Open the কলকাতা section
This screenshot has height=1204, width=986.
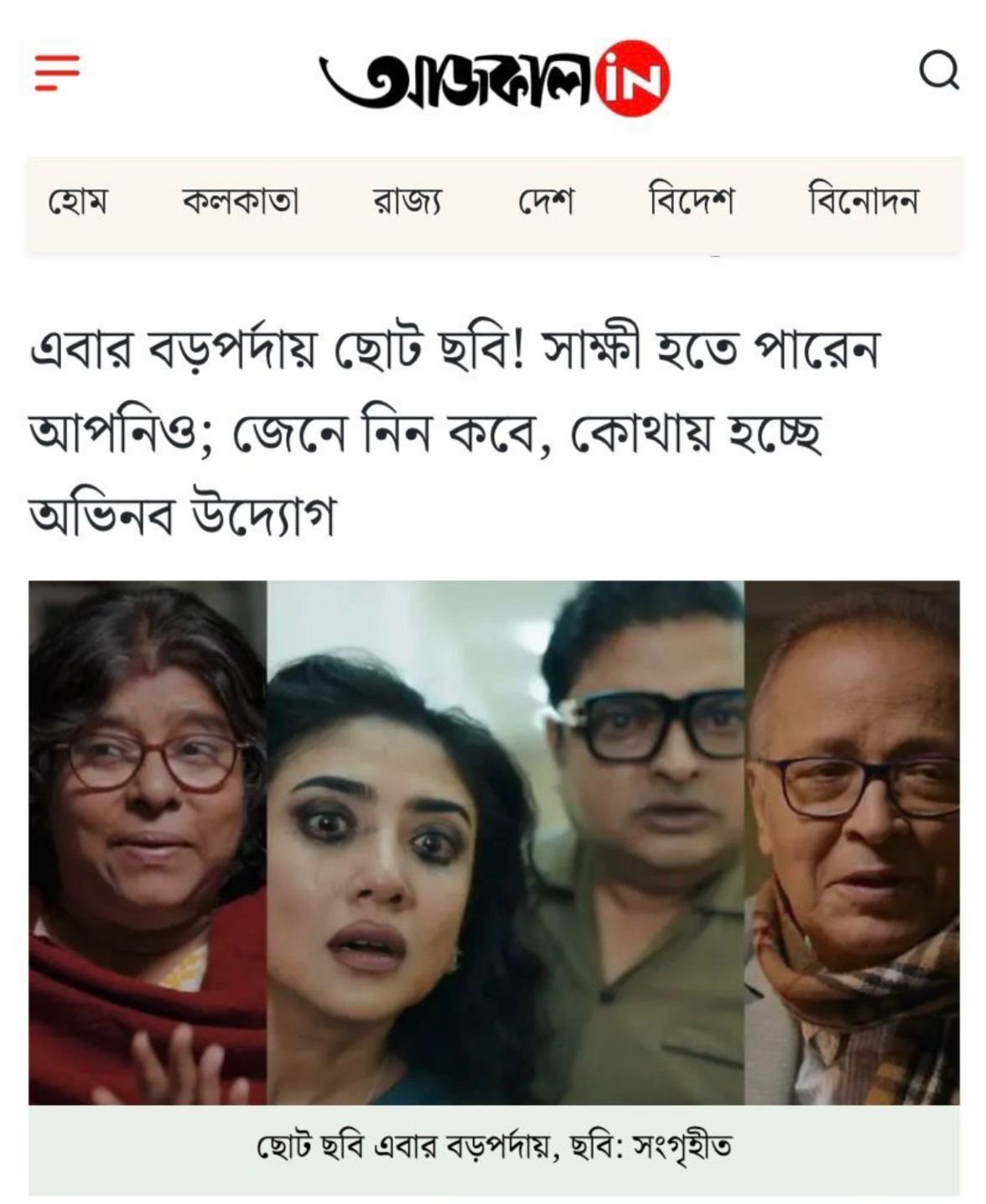point(241,202)
